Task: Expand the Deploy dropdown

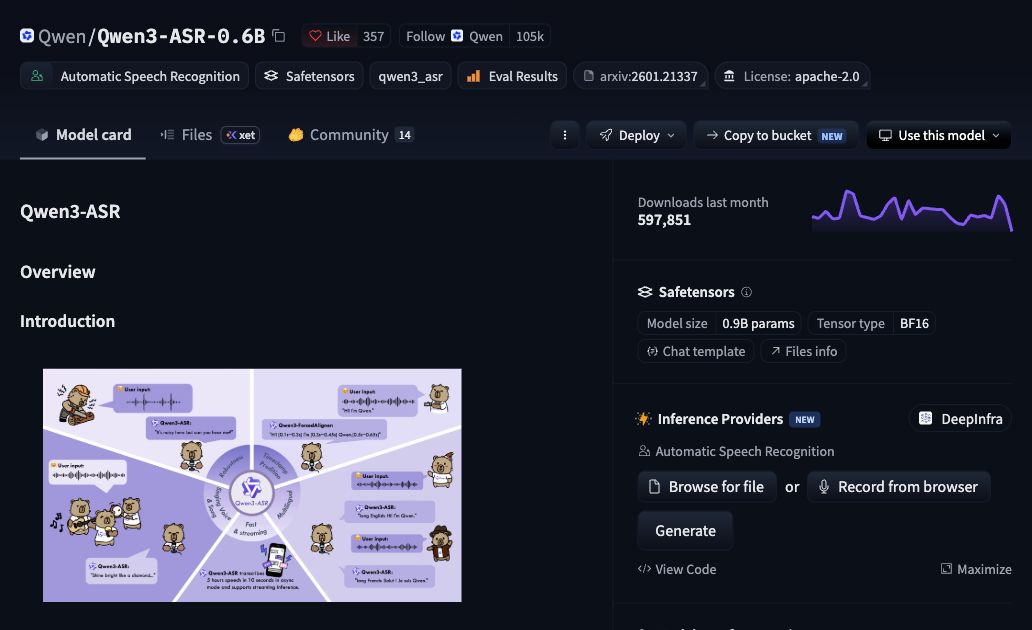Action: [636, 135]
